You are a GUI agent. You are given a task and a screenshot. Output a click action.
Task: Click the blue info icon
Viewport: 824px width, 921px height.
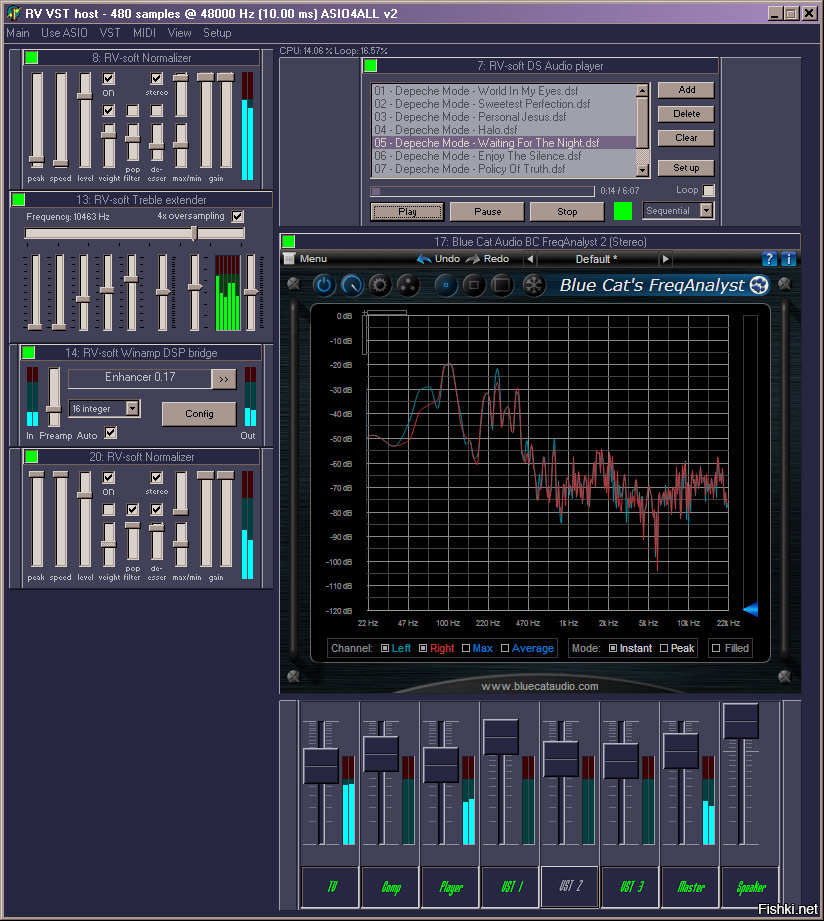[788, 259]
